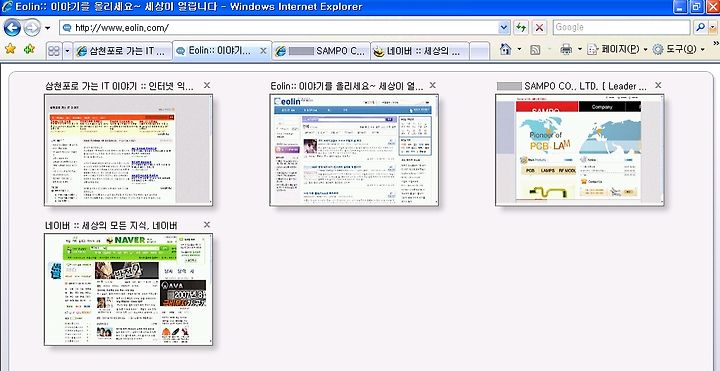Click the 삼천포로 가는 IT 이야기 thumbnail title
Viewport: 720px width, 371px height.
pos(119,86)
